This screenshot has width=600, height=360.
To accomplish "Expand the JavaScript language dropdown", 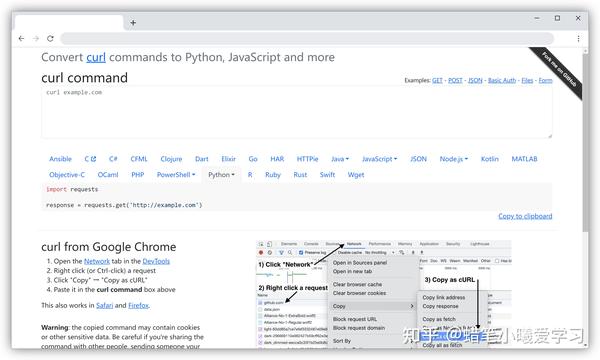I will [x=380, y=159].
